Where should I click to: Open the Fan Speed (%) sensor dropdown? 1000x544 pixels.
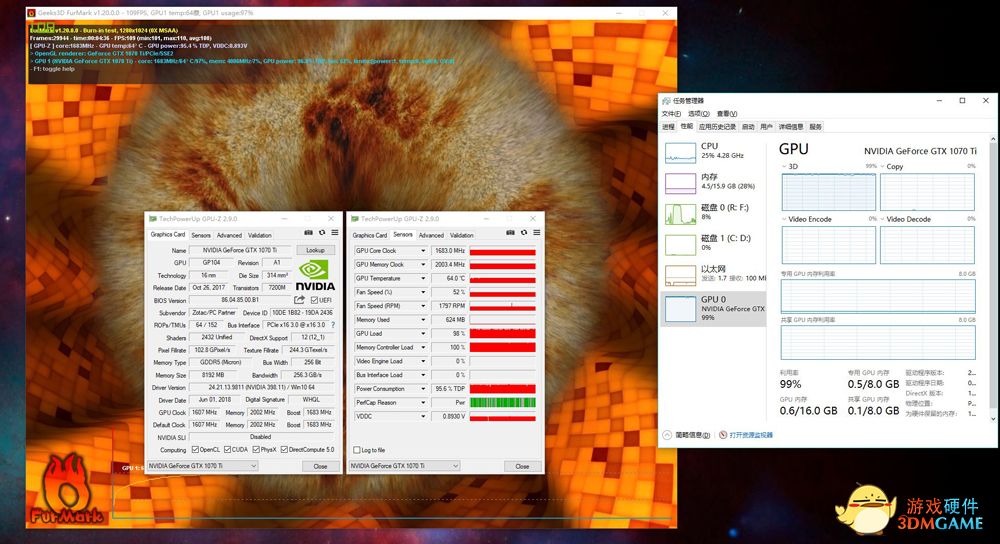(x=423, y=292)
